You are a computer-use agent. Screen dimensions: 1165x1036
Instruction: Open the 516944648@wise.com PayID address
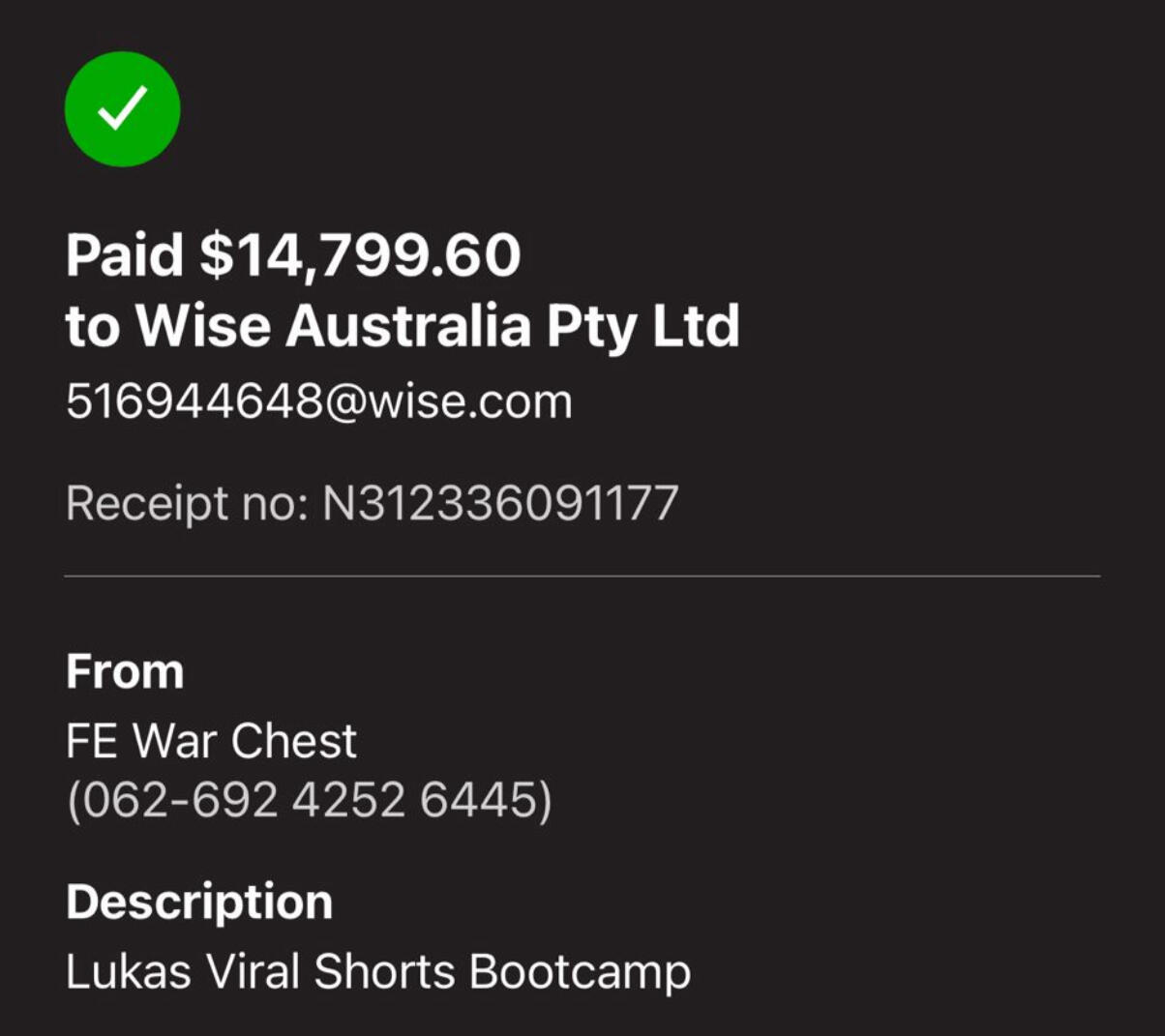click(x=319, y=401)
